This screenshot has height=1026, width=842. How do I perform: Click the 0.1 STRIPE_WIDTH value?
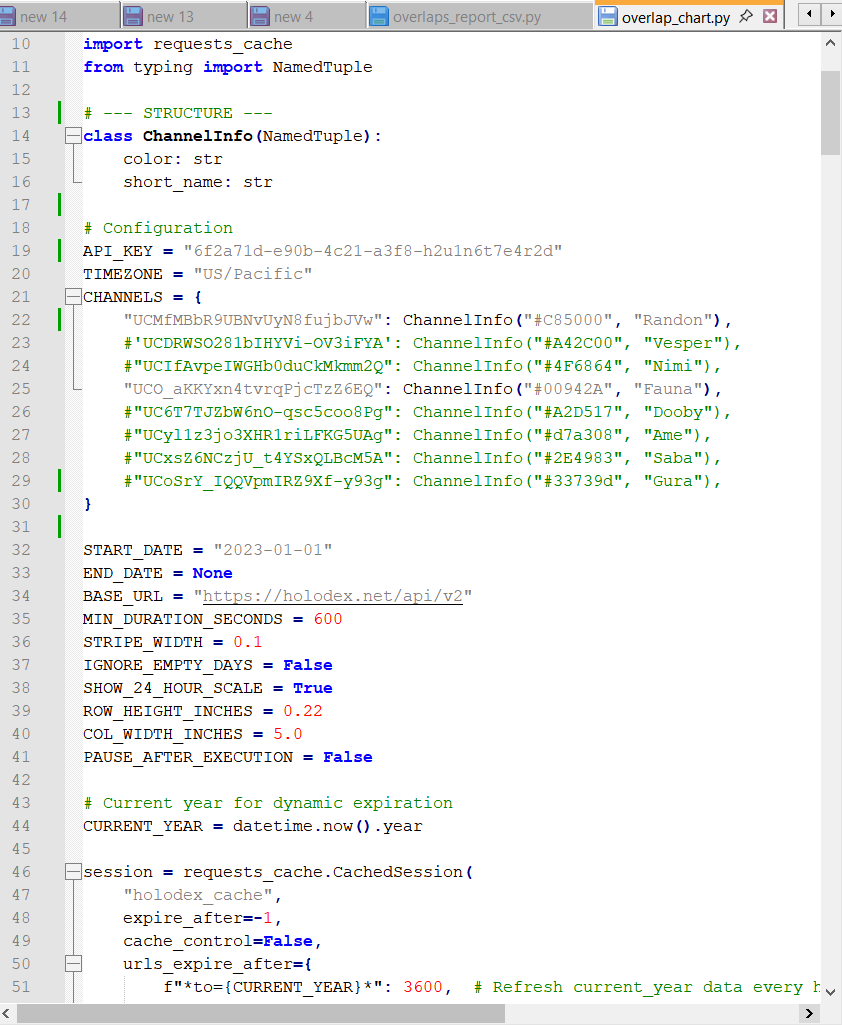[248, 642]
